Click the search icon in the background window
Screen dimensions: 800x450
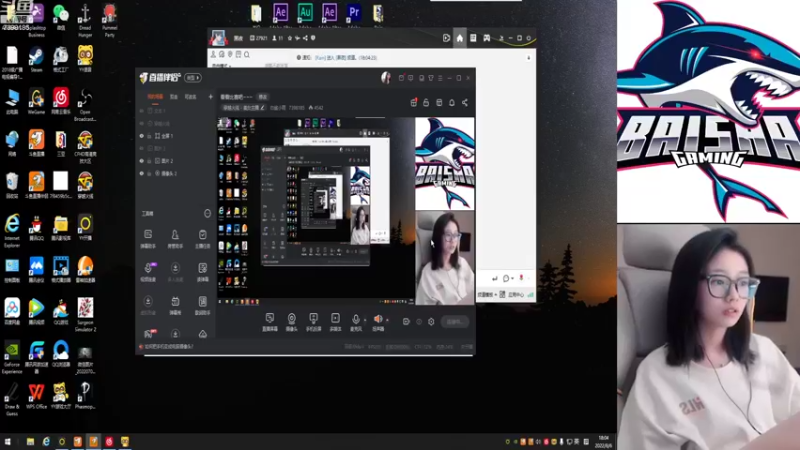[x=247, y=55]
